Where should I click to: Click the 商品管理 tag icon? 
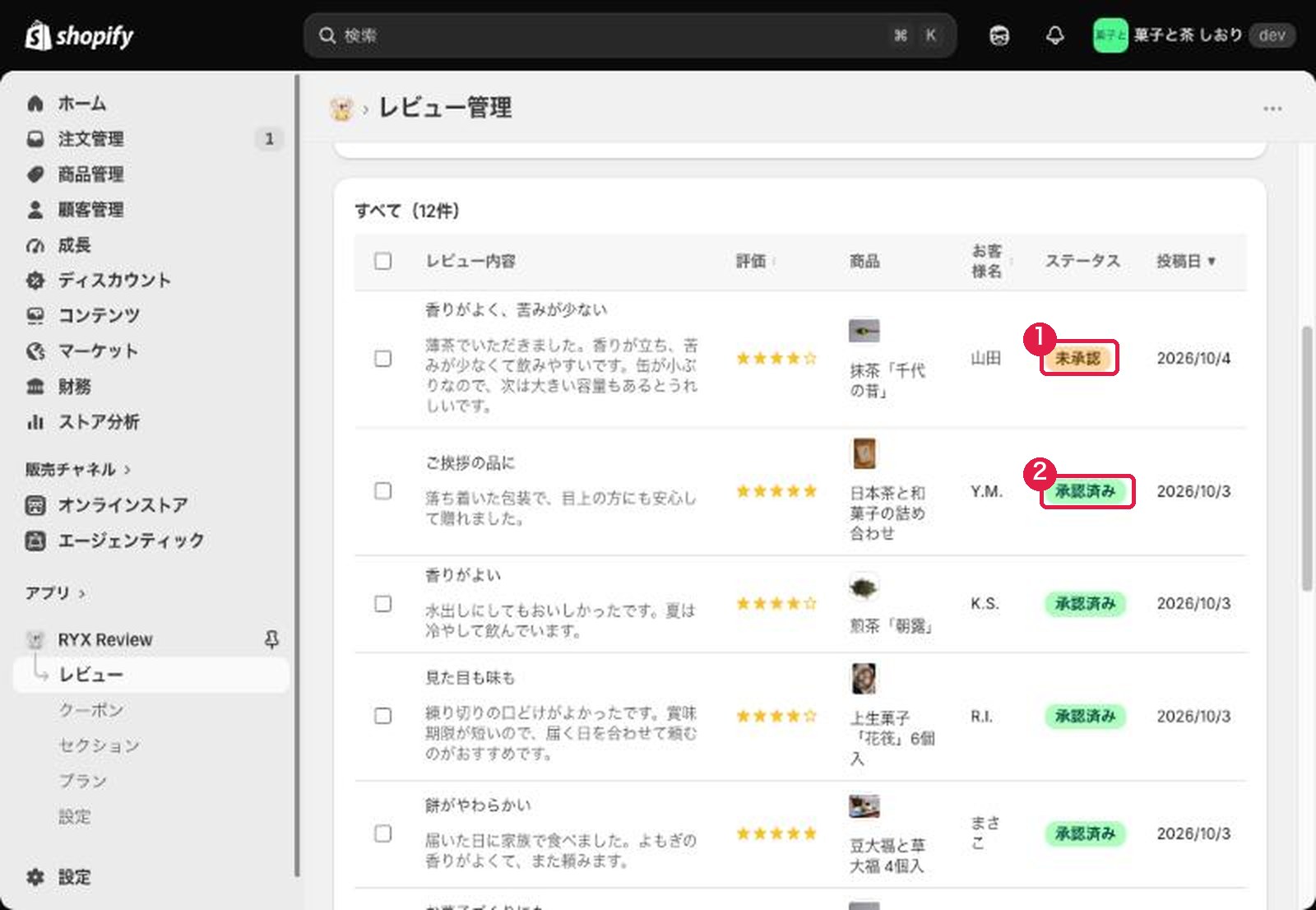pyautogui.click(x=35, y=174)
